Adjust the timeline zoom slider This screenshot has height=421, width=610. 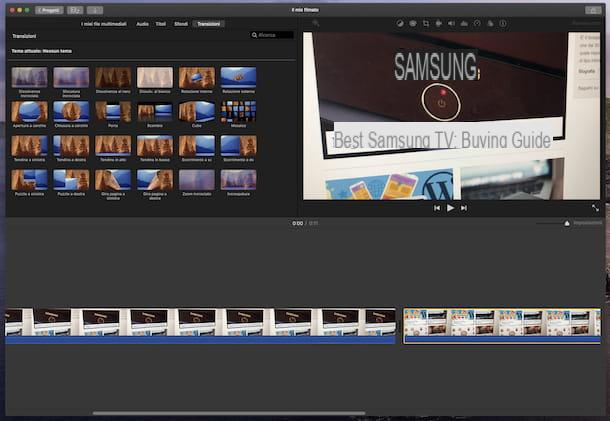coord(567,223)
